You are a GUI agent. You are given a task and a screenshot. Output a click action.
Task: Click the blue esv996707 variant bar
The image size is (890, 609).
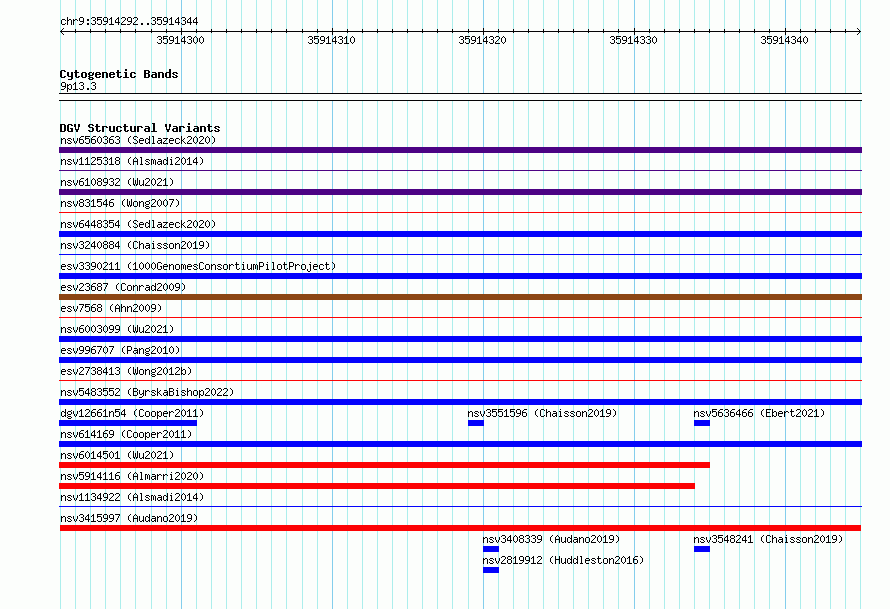[460, 360]
